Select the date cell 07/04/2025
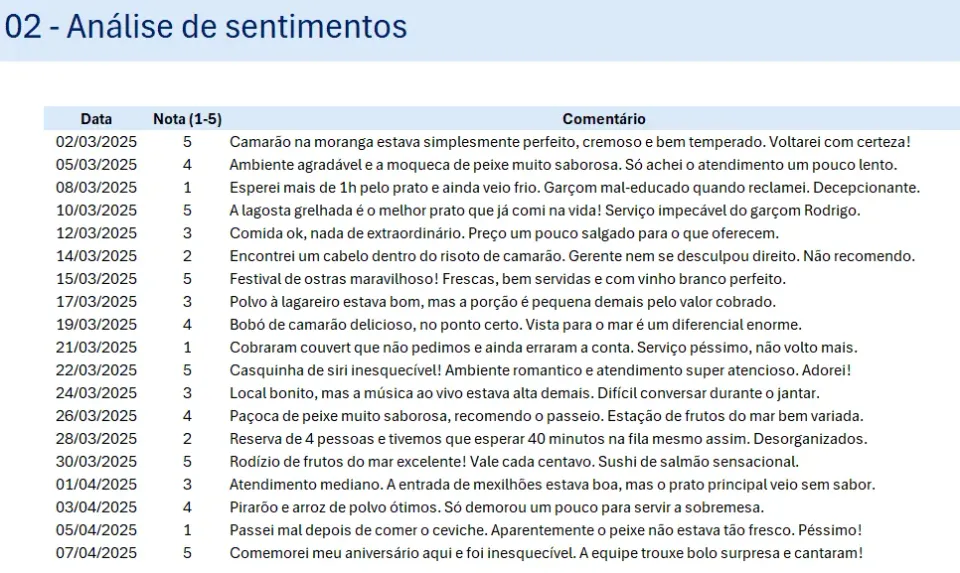This screenshot has width=960, height=573. tap(96, 553)
